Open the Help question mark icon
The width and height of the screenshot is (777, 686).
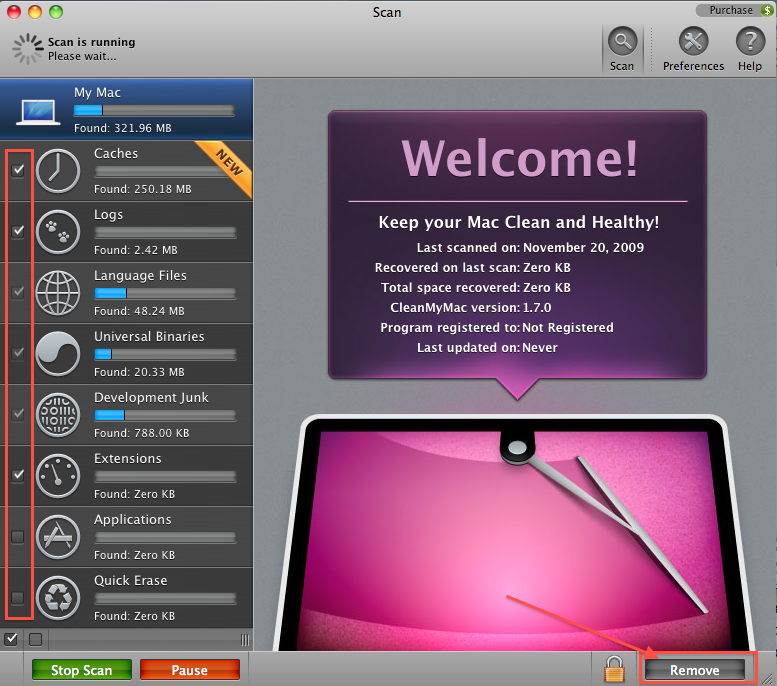[749, 43]
